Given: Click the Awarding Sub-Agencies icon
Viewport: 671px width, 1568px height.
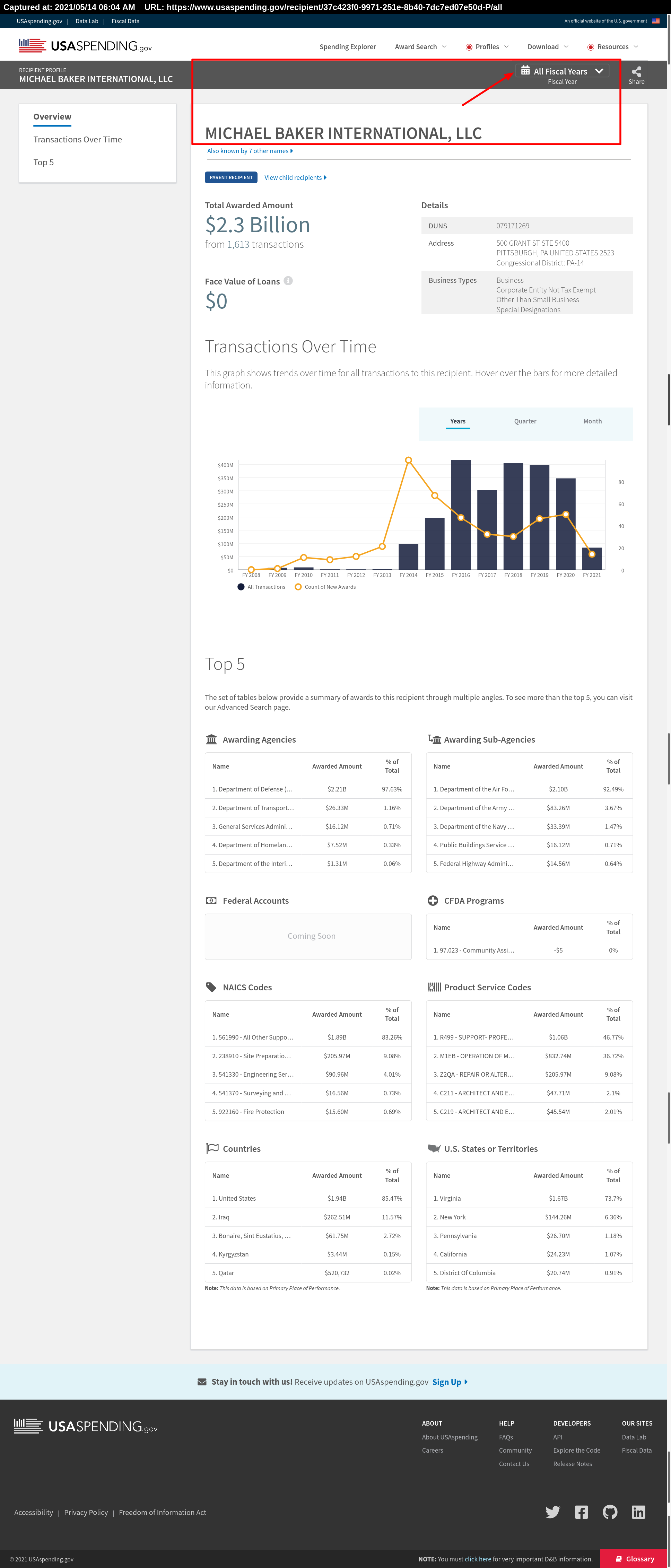Looking at the screenshot, I should coord(434,739).
